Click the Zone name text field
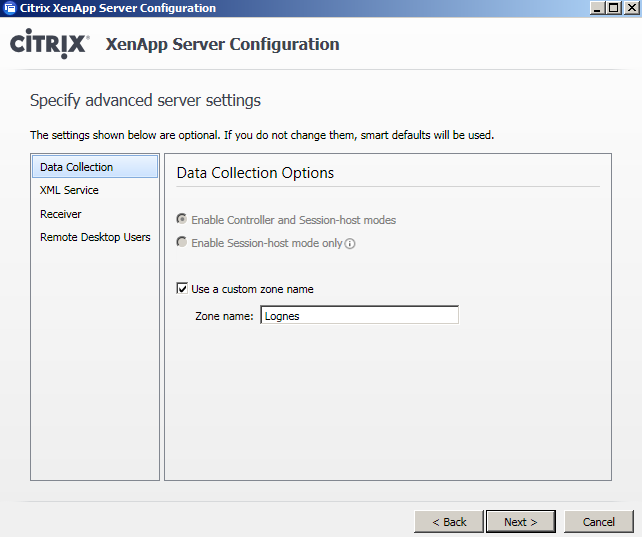 (359, 315)
